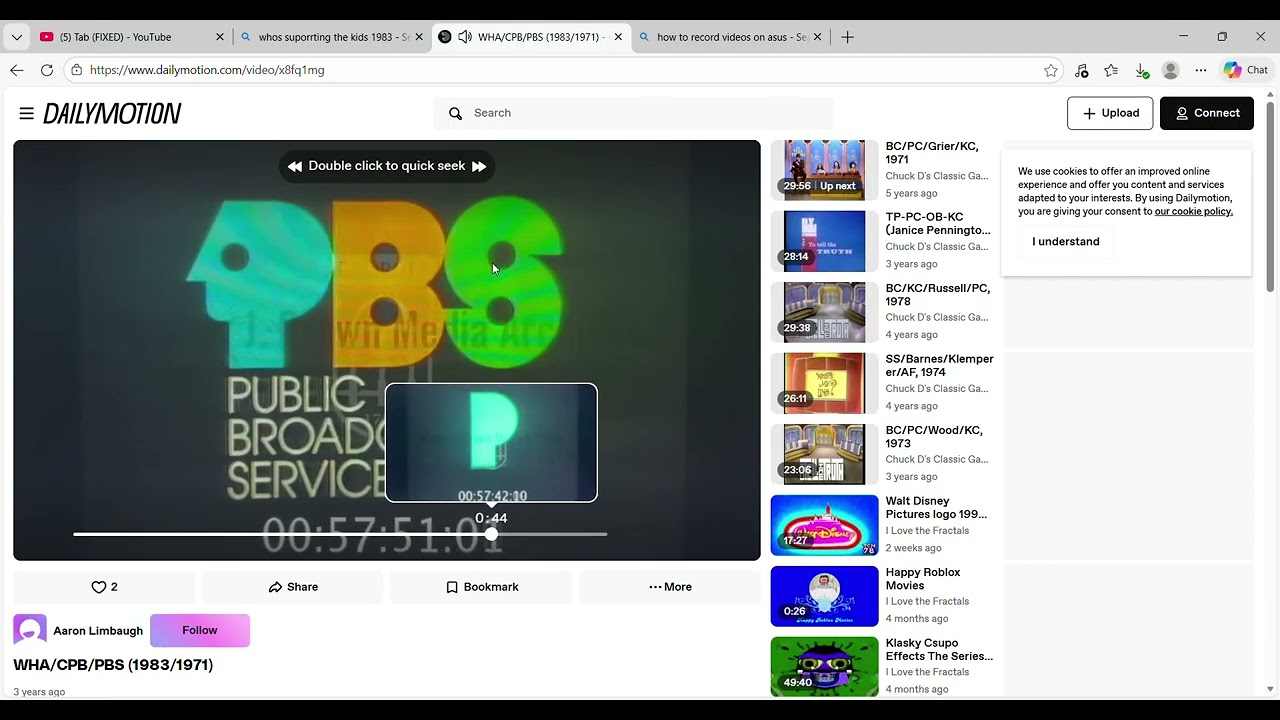
Task: Open SS/Barnes/Klemperer/AF, 1974 thumbnail
Action: tap(824, 383)
